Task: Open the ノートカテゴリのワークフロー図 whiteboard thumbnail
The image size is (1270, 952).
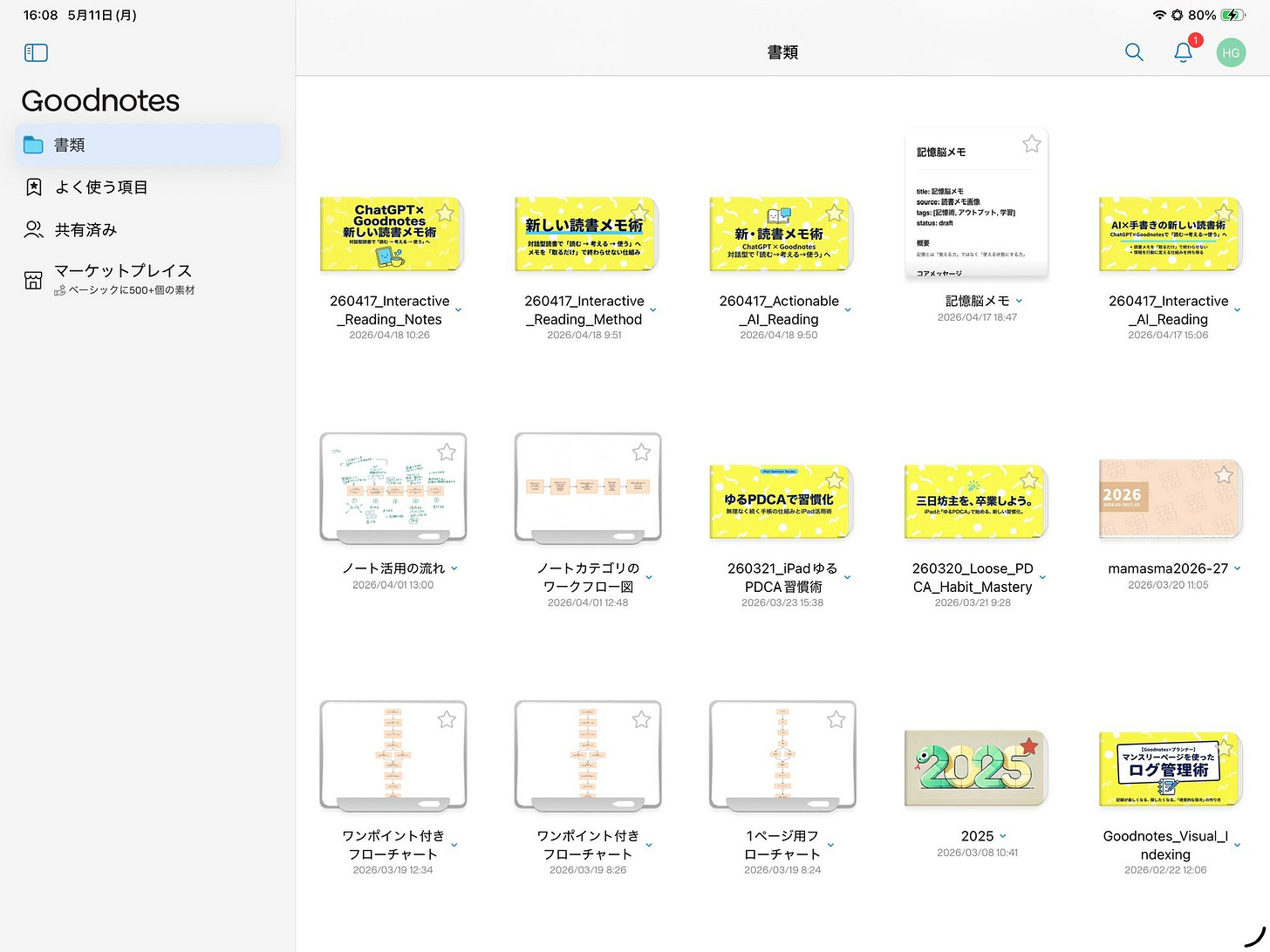Action: tap(588, 488)
